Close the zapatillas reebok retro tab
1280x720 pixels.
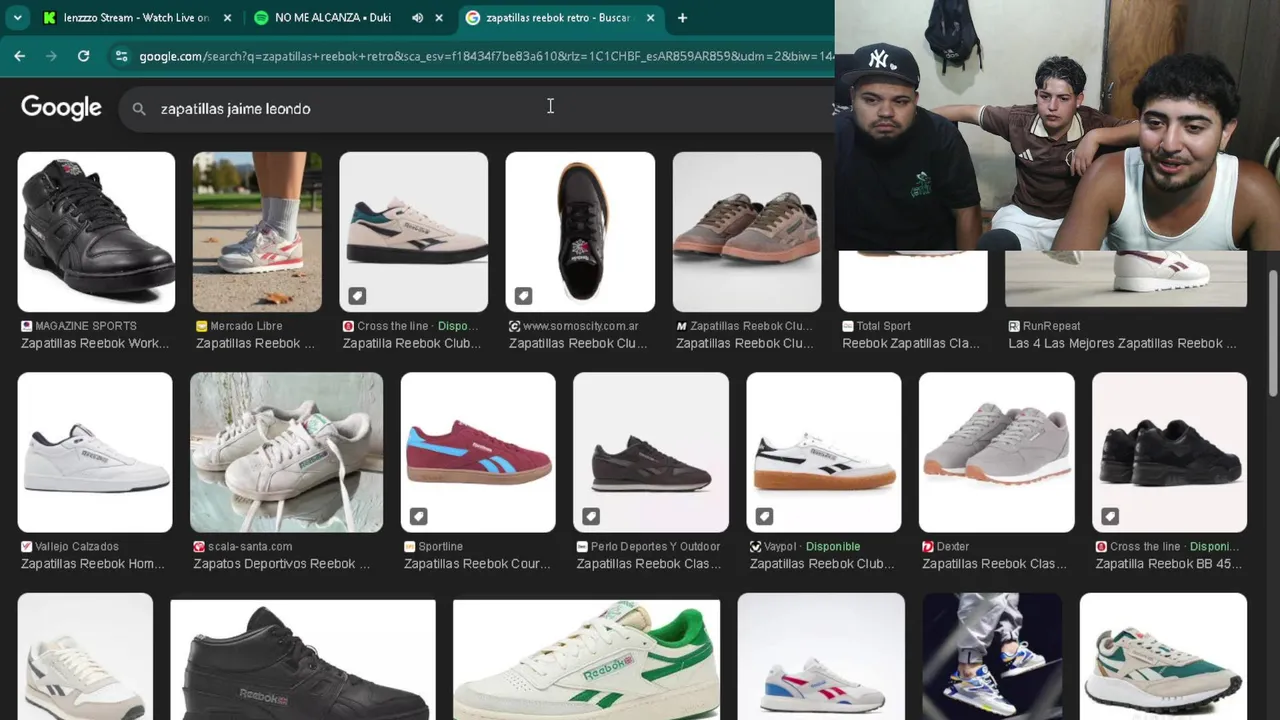pos(650,18)
